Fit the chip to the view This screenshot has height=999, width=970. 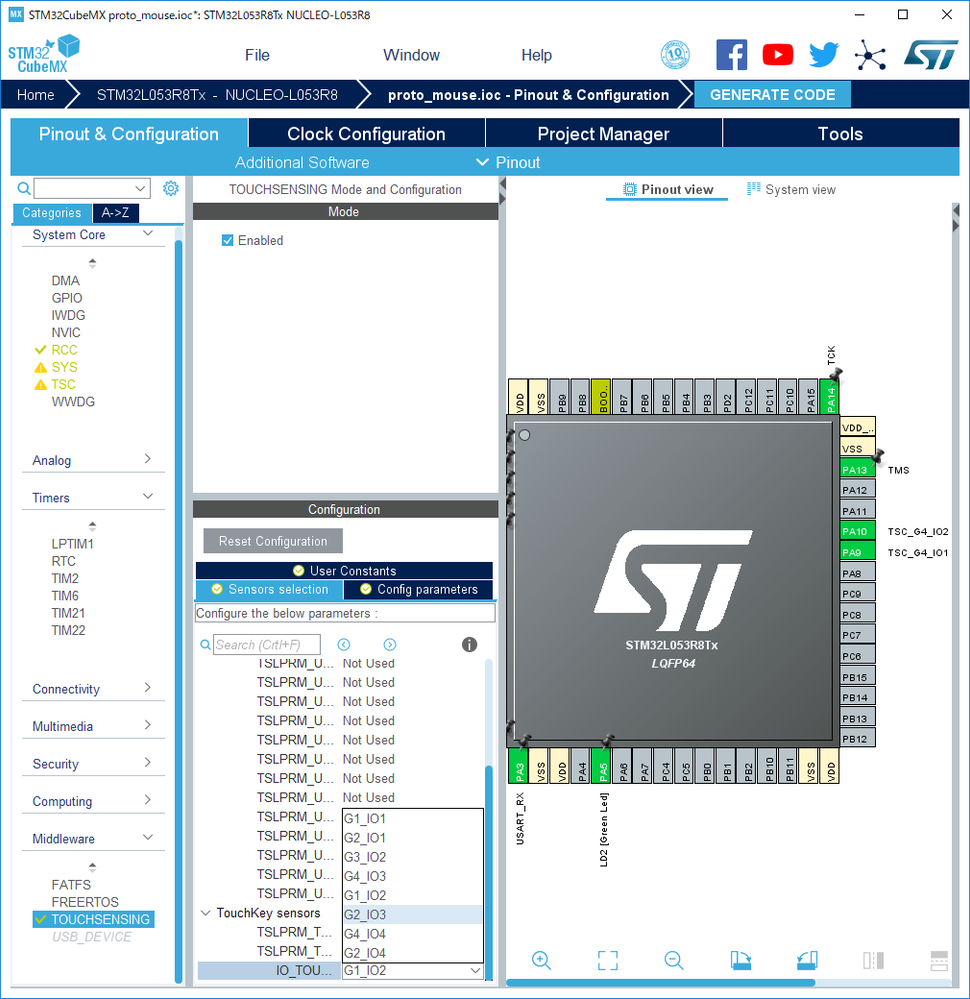pyautogui.click(x=608, y=960)
